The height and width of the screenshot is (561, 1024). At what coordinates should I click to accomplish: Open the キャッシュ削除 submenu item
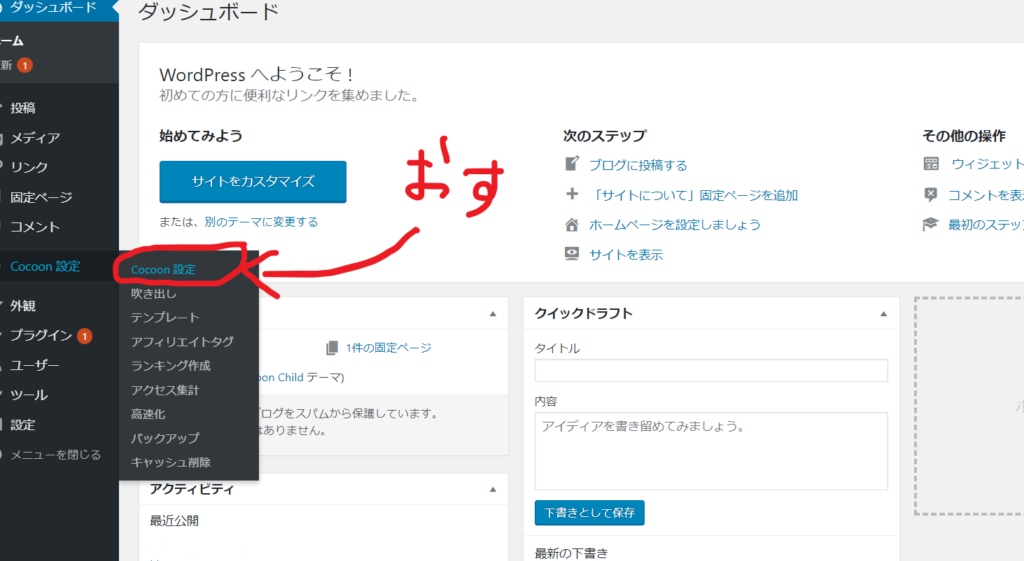170,462
